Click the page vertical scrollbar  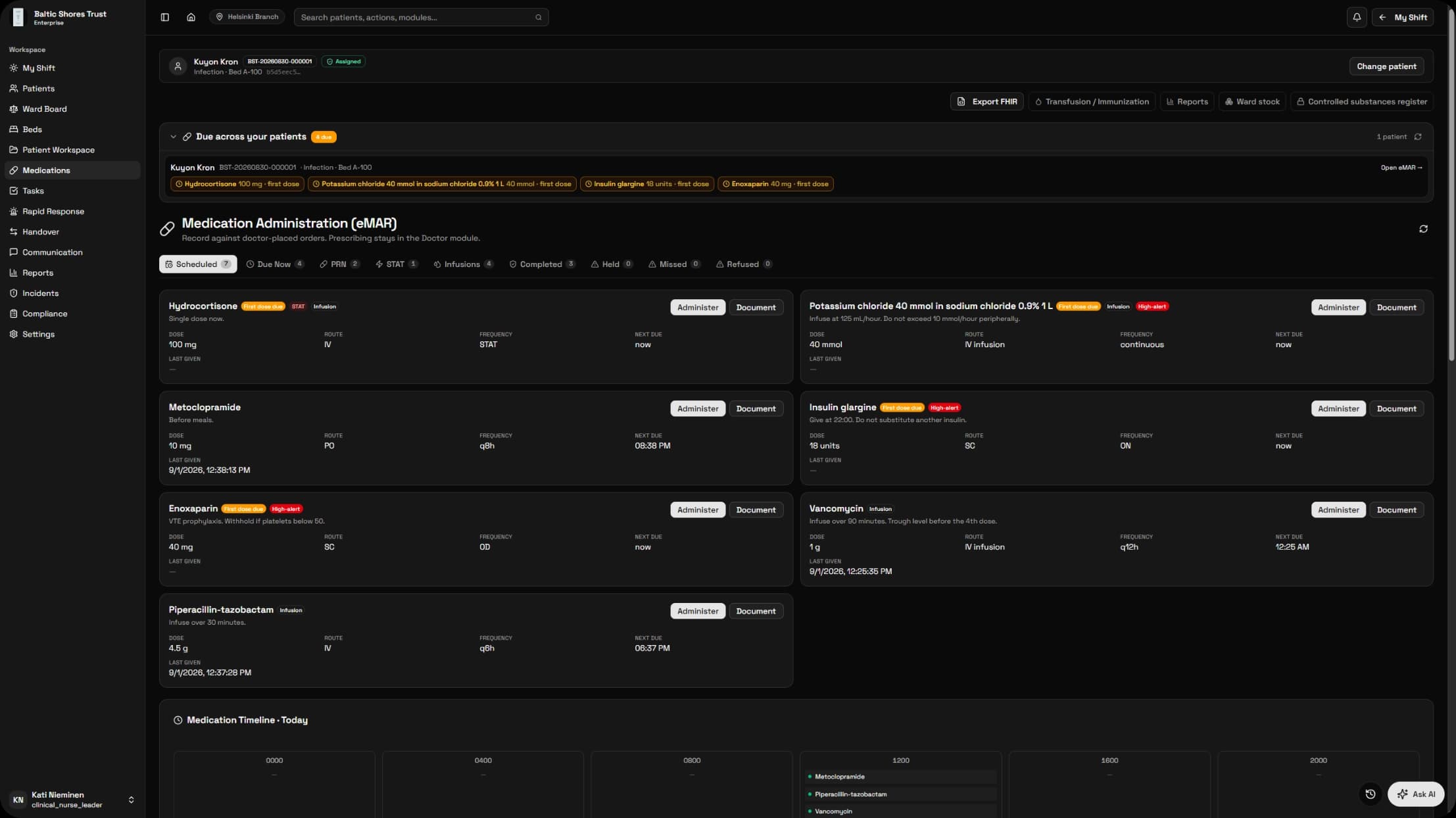[1451, 184]
